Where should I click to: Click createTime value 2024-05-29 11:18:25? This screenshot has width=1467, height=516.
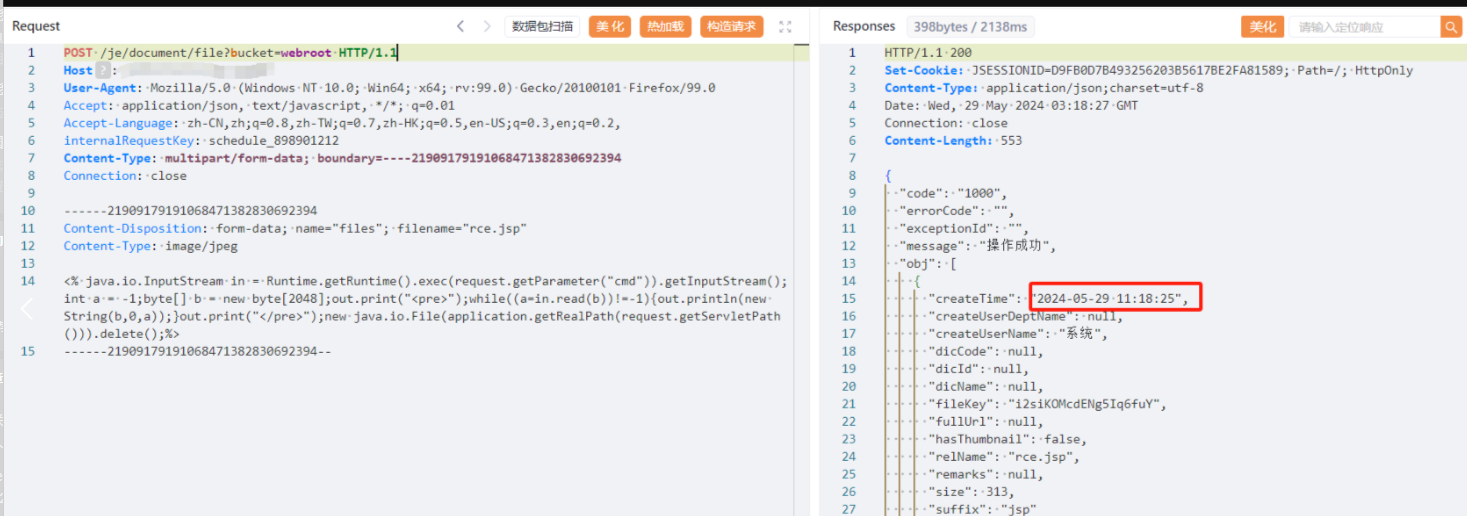pyautogui.click(x=1111, y=298)
